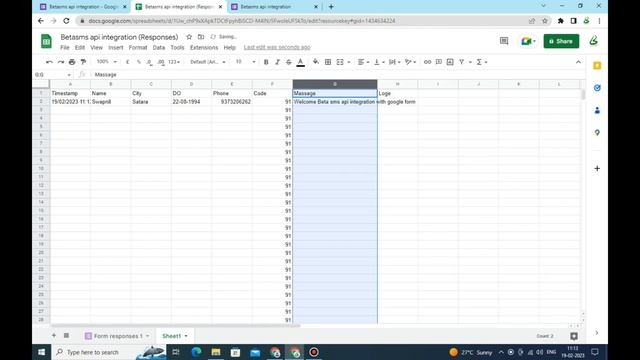Open the text color picker
The width and height of the screenshot is (640, 360).
300,62
